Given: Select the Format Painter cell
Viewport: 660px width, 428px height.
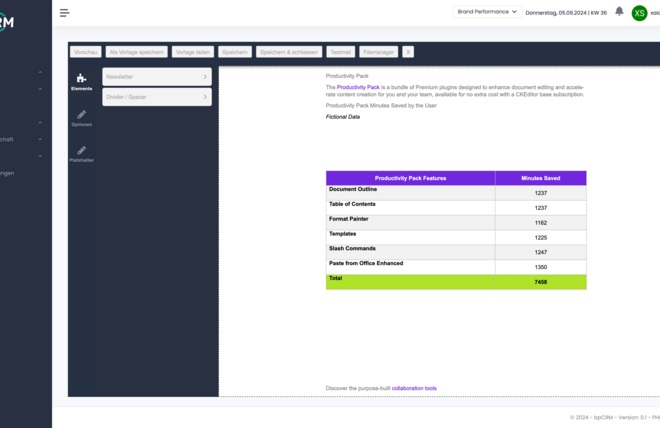Looking at the screenshot, I should click(x=410, y=222).
